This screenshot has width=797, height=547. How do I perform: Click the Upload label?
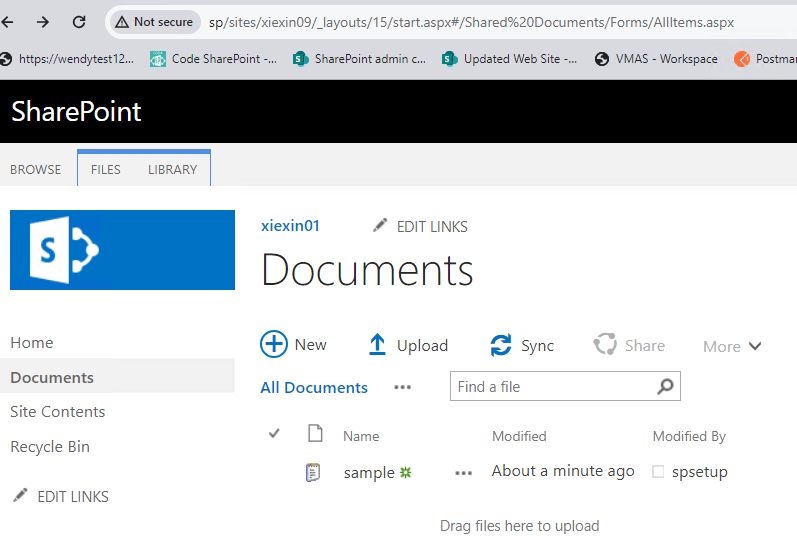point(422,346)
